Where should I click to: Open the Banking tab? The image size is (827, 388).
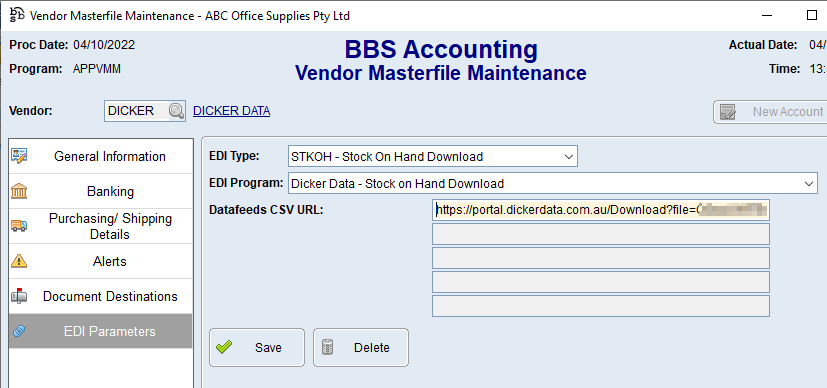click(x=101, y=191)
